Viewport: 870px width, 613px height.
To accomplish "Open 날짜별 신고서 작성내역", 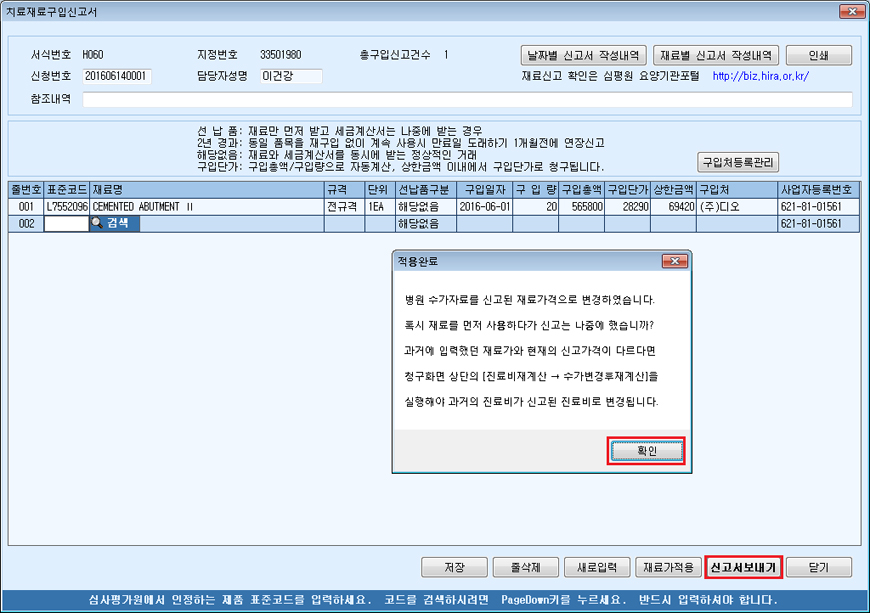I will click(583, 55).
